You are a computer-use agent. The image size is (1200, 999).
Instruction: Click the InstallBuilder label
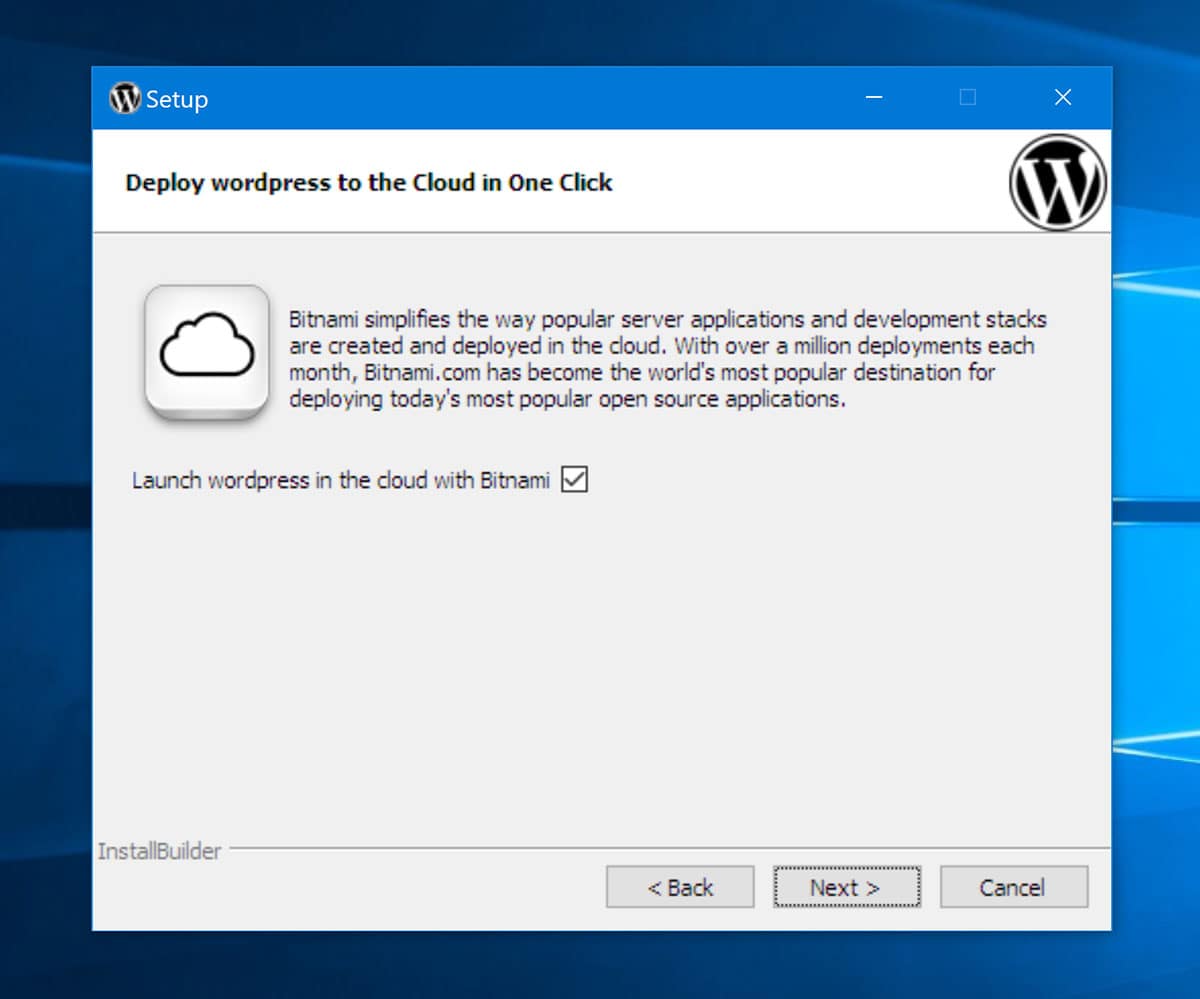pyautogui.click(x=159, y=852)
